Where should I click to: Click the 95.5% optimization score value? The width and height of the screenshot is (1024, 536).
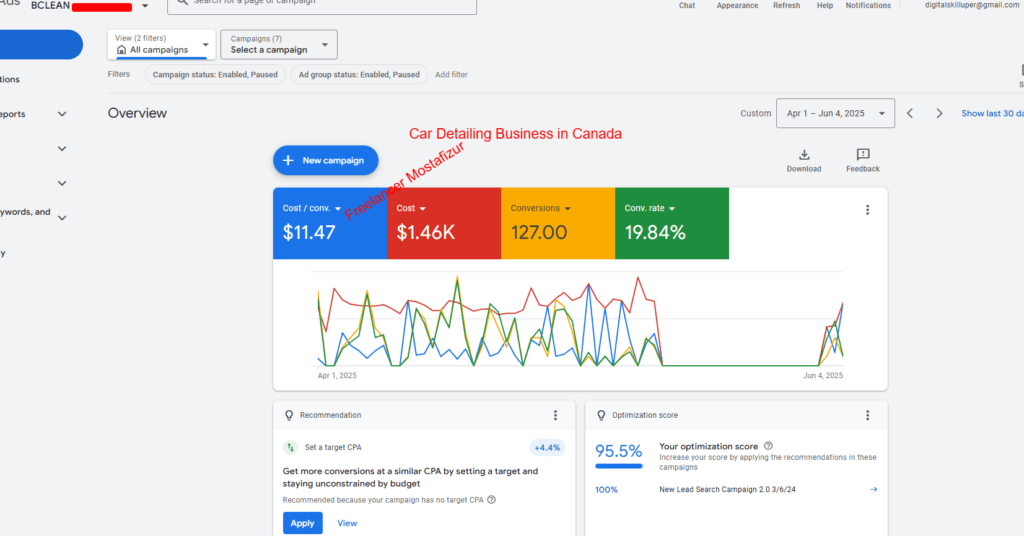pyautogui.click(x=618, y=451)
